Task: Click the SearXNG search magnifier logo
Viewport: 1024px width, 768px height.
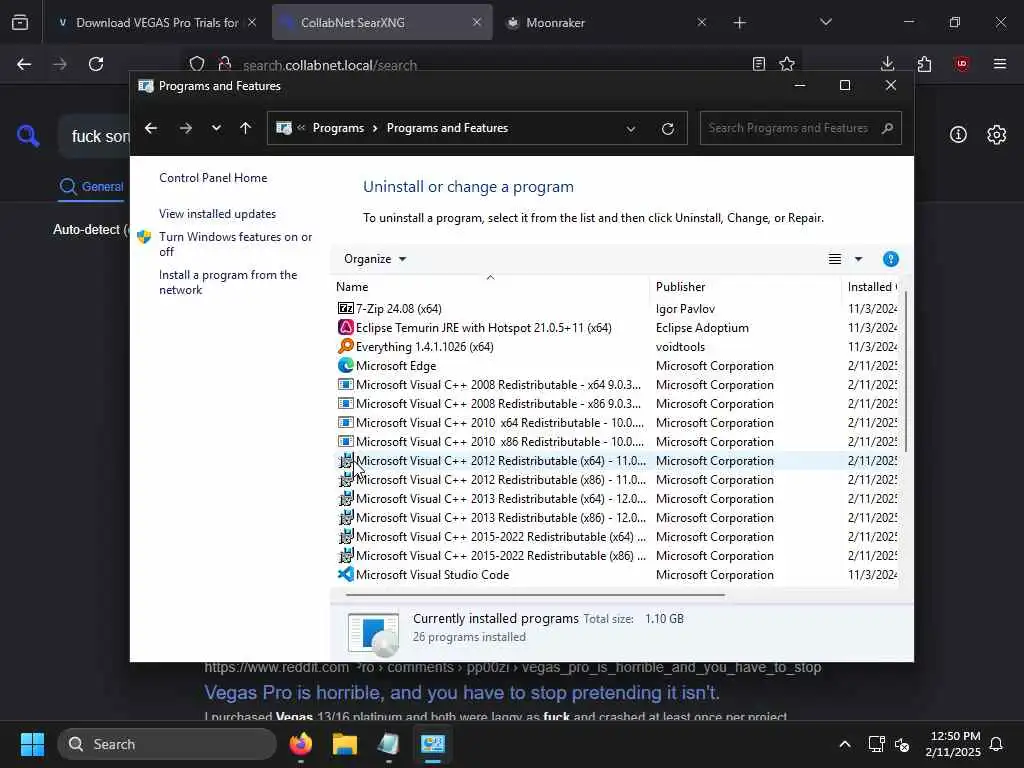Action: click(x=27, y=136)
